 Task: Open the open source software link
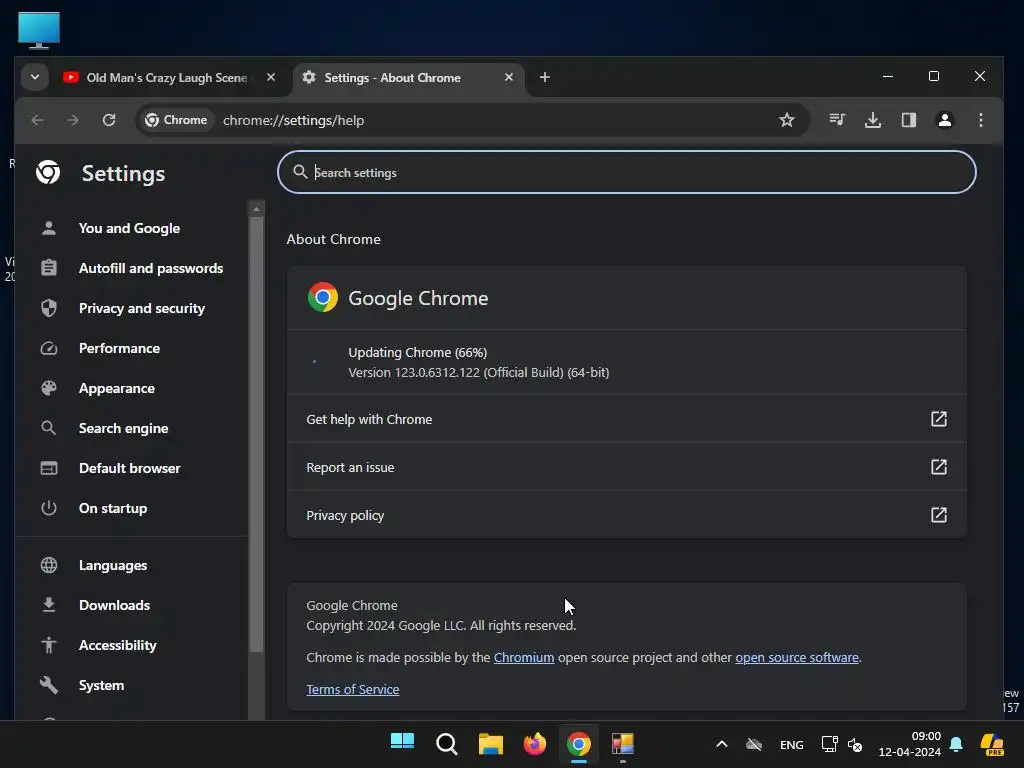(797, 658)
